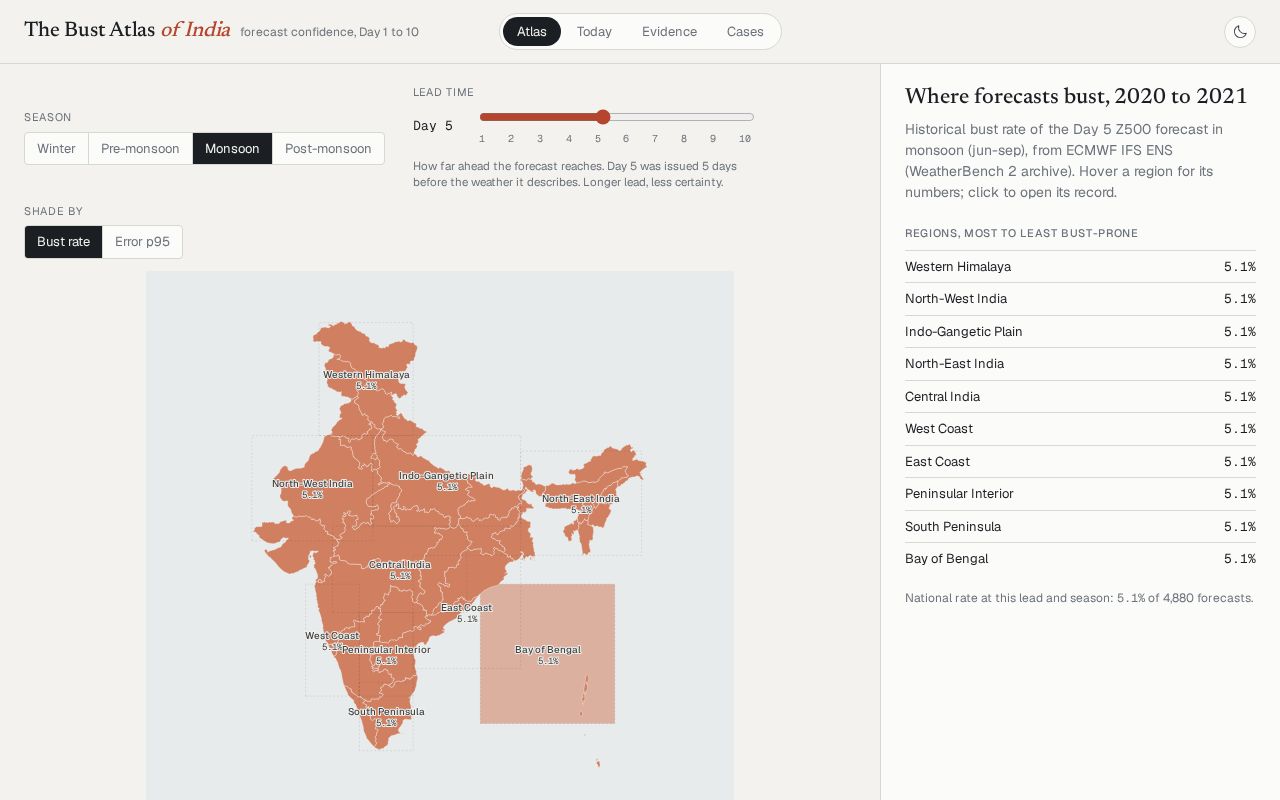Toggle dark mode with the moon icon

(x=1240, y=32)
